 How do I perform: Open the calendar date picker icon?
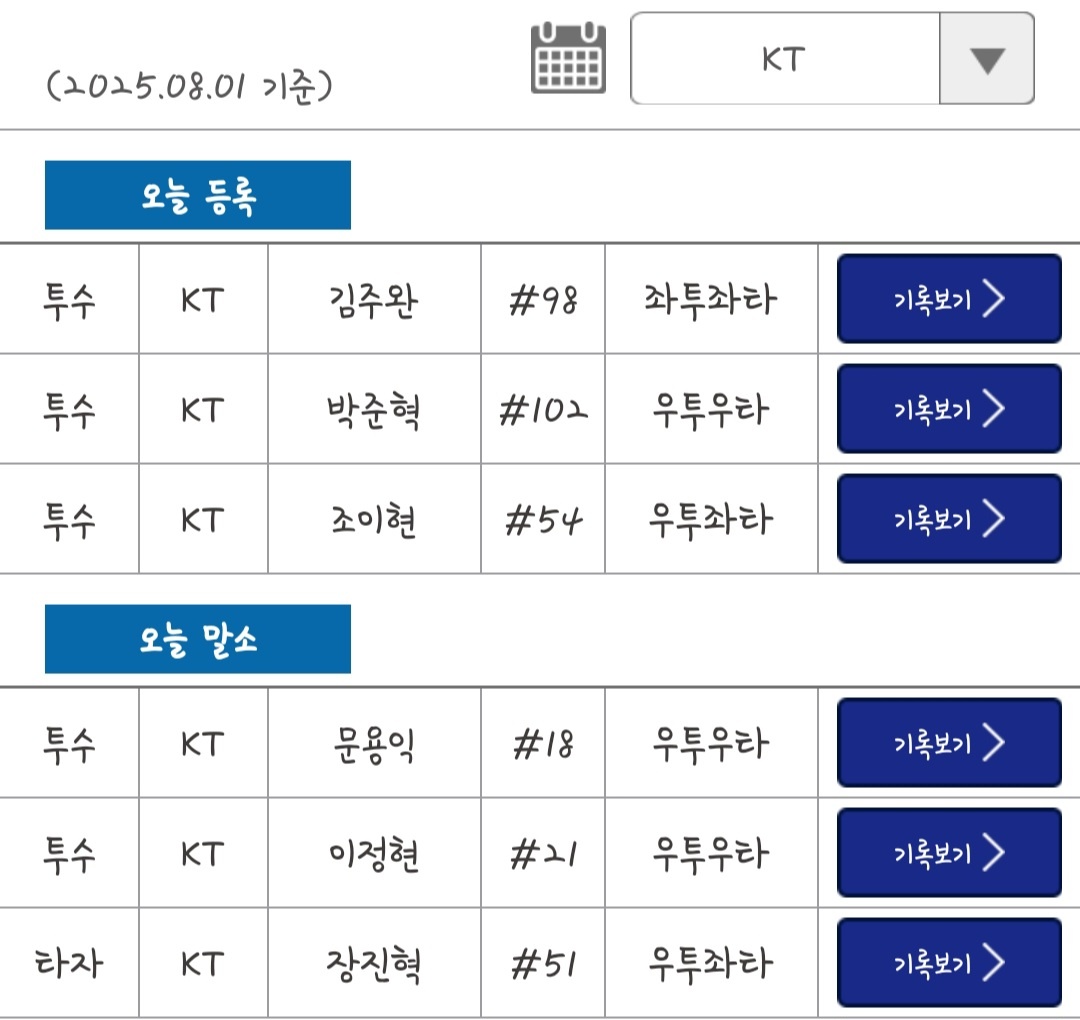(568, 58)
